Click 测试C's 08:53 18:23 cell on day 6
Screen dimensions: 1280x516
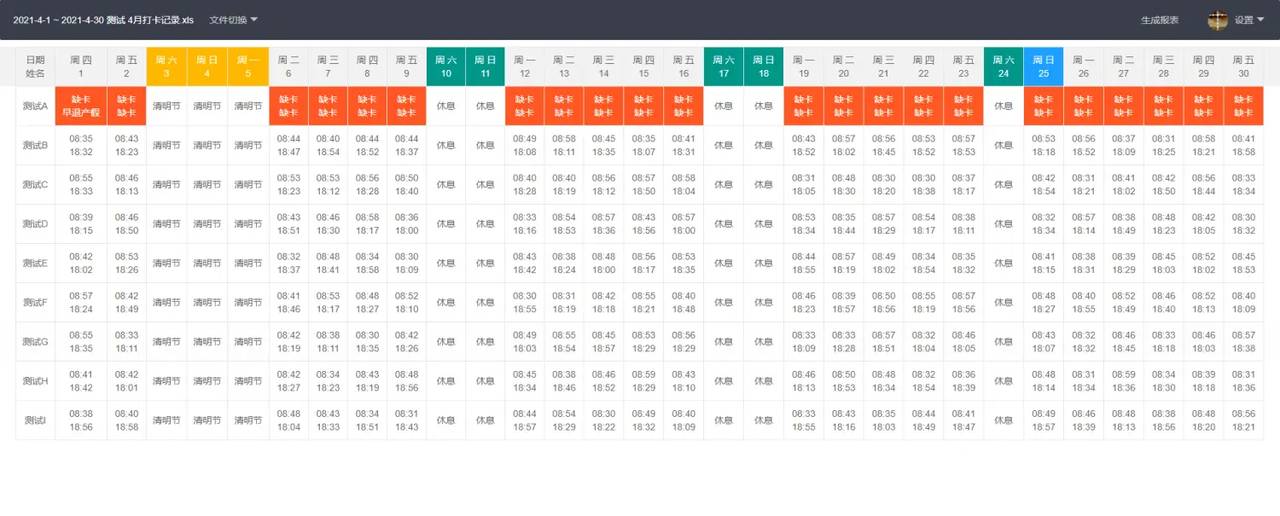point(289,184)
